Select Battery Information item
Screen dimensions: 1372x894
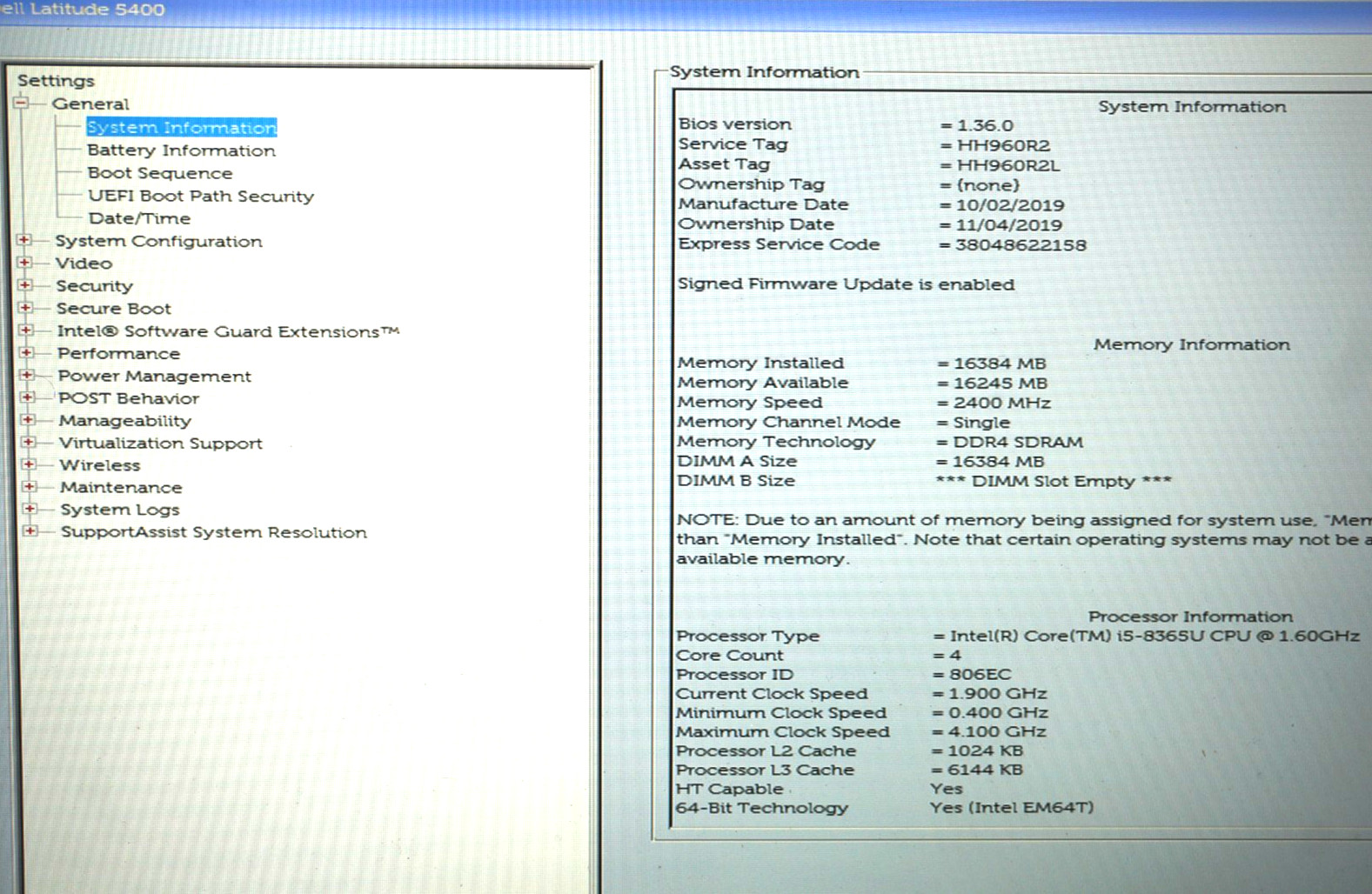coord(181,150)
